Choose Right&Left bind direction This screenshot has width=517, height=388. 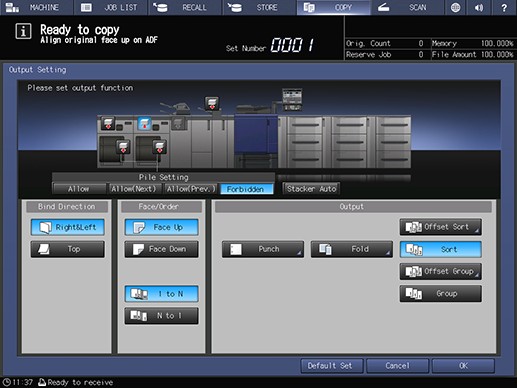(x=68, y=227)
